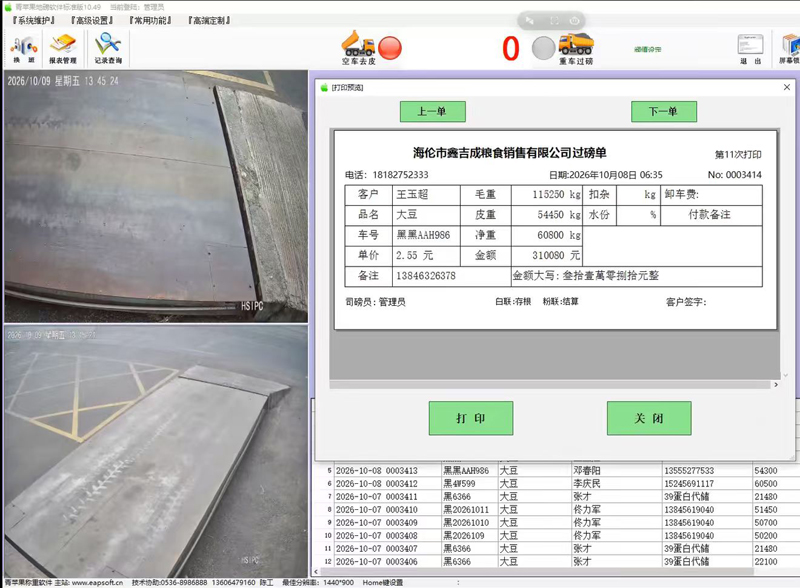Open 记录查询 record query tool
The image size is (800, 588).
pos(108,49)
